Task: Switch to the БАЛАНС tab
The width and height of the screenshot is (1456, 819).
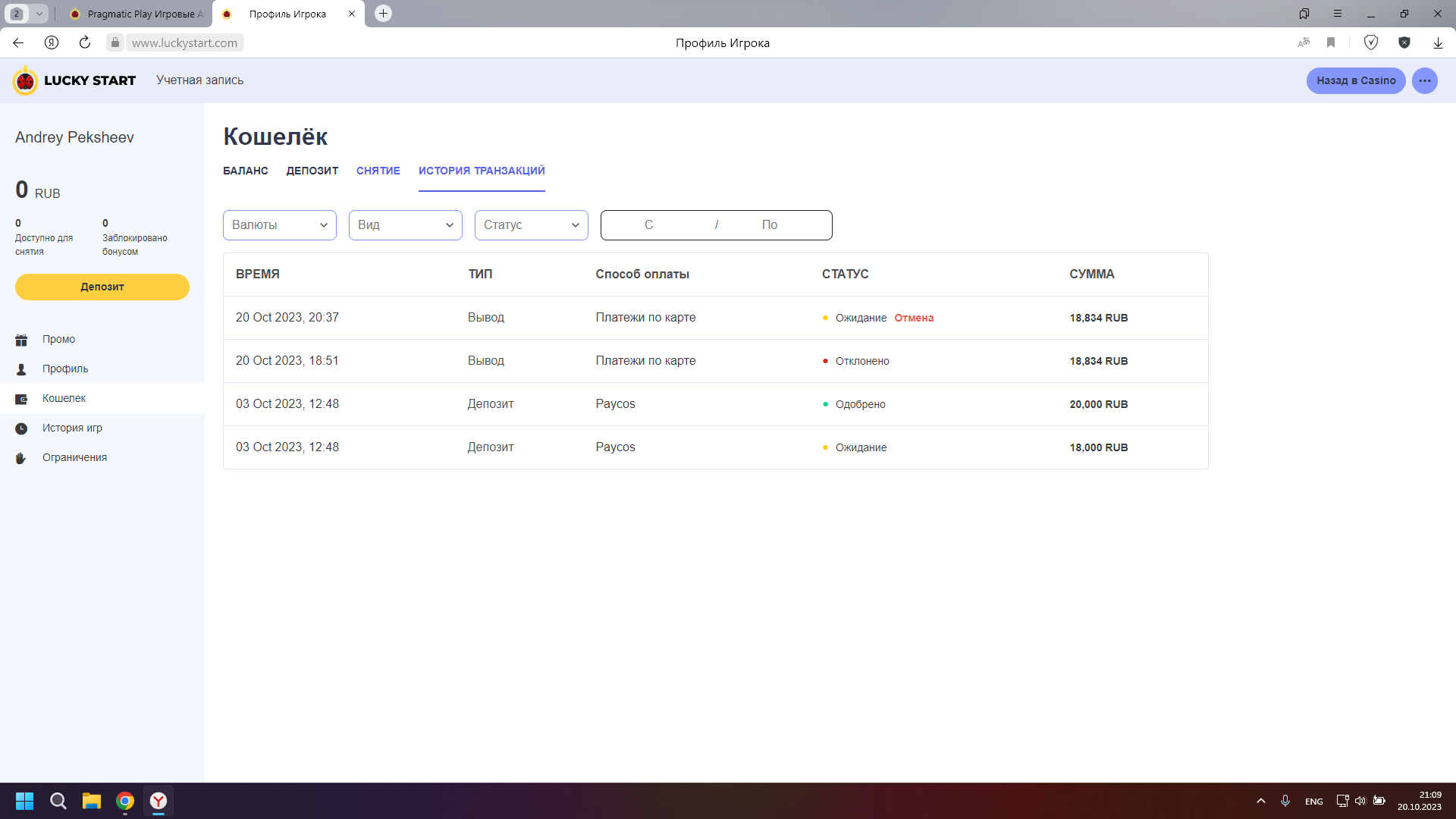Action: [x=245, y=171]
